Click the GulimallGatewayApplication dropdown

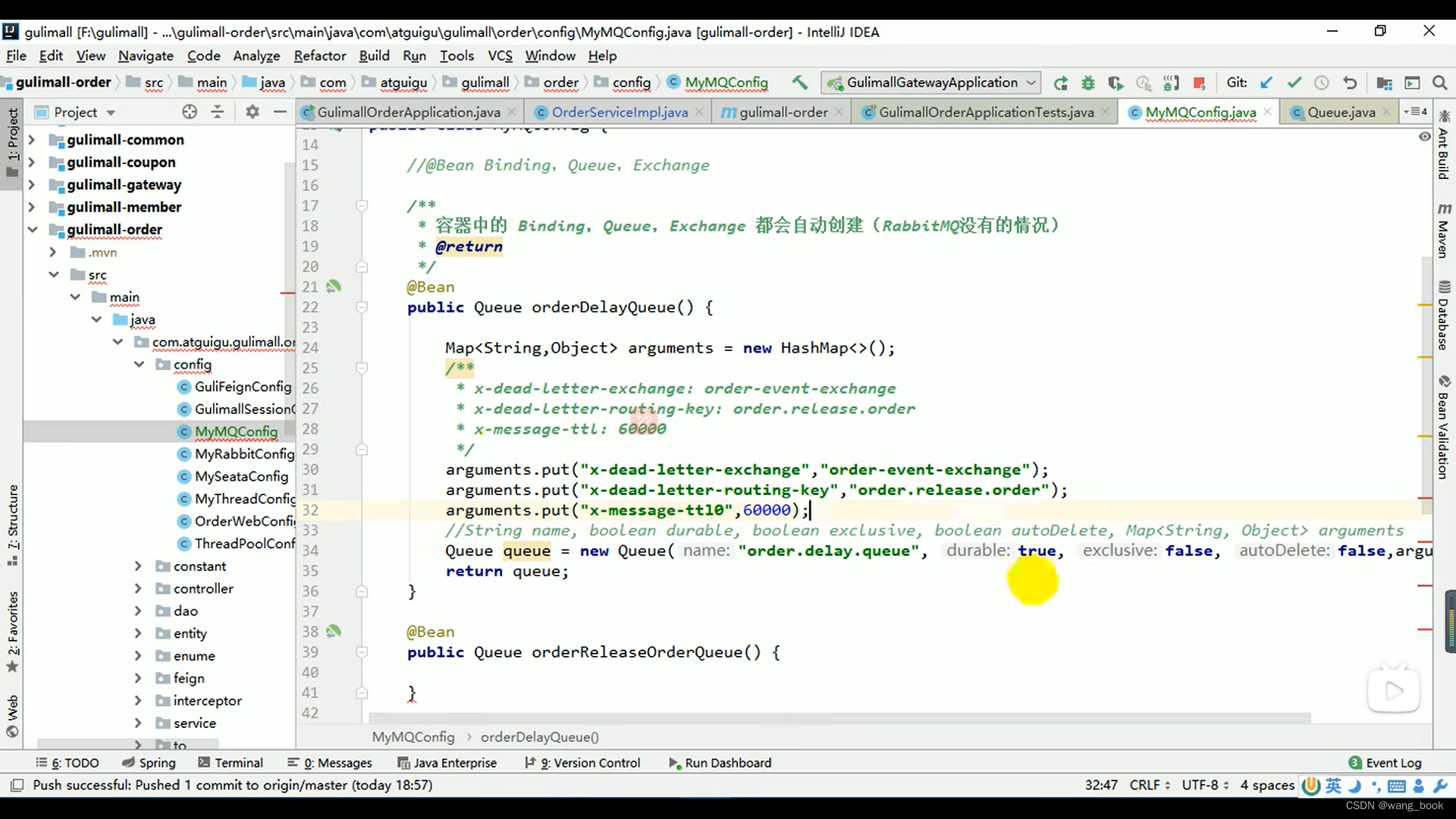coord(929,82)
